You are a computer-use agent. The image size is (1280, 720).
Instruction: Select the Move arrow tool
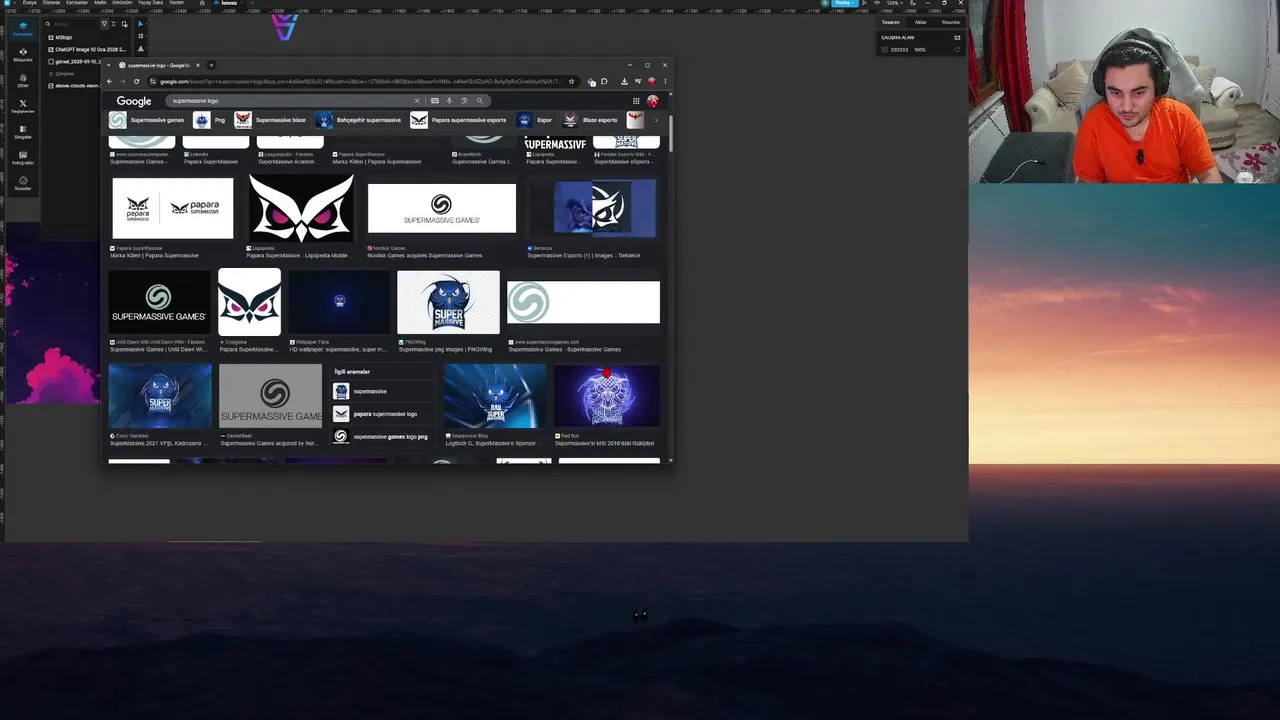(x=141, y=24)
